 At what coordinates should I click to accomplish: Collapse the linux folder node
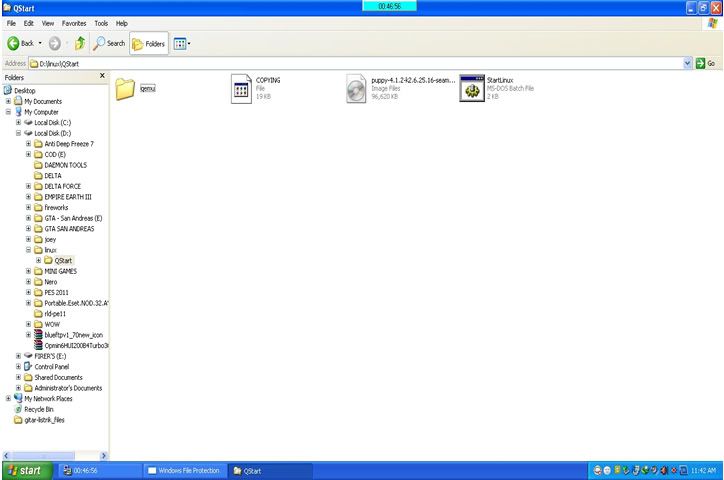tap(29, 250)
